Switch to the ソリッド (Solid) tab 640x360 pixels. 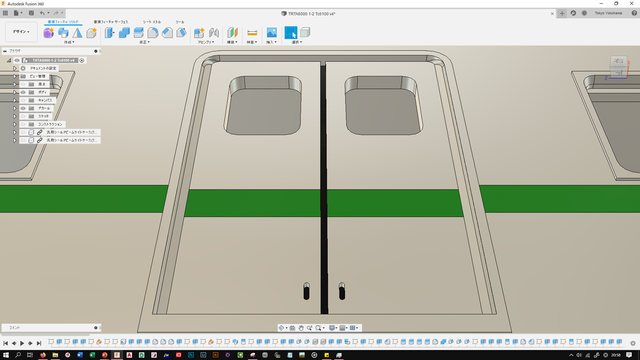[63, 22]
